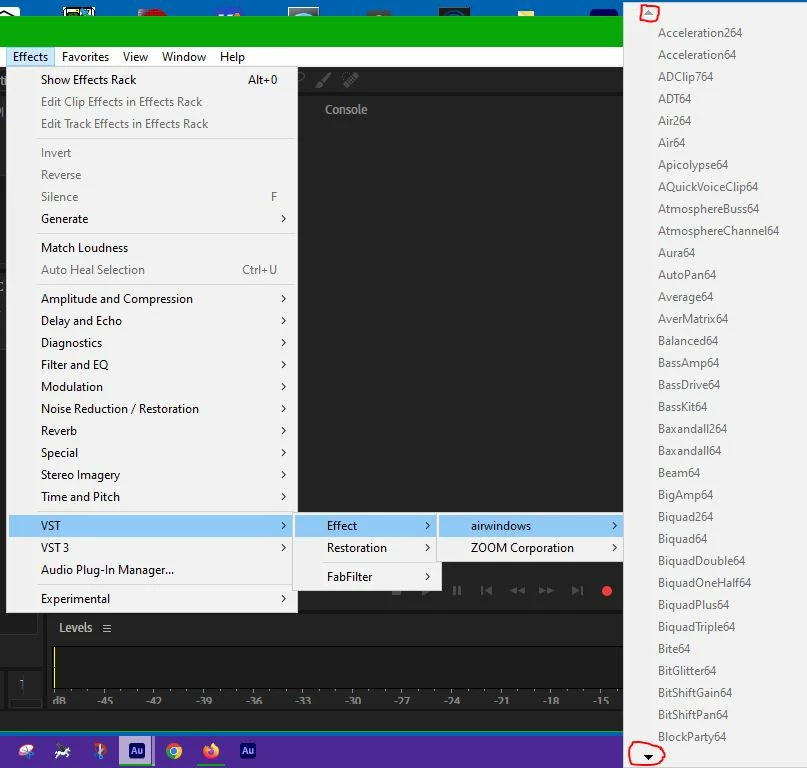This screenshot has height=768, width=807.
Task: Choose Match Loudness in Effects menu
Action: [152, 248]
